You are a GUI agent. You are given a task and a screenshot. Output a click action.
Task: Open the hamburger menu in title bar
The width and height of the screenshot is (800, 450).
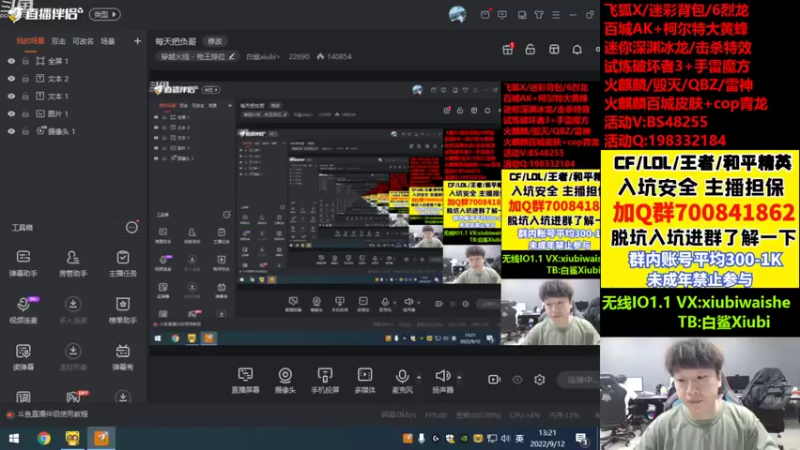point(556,15)
